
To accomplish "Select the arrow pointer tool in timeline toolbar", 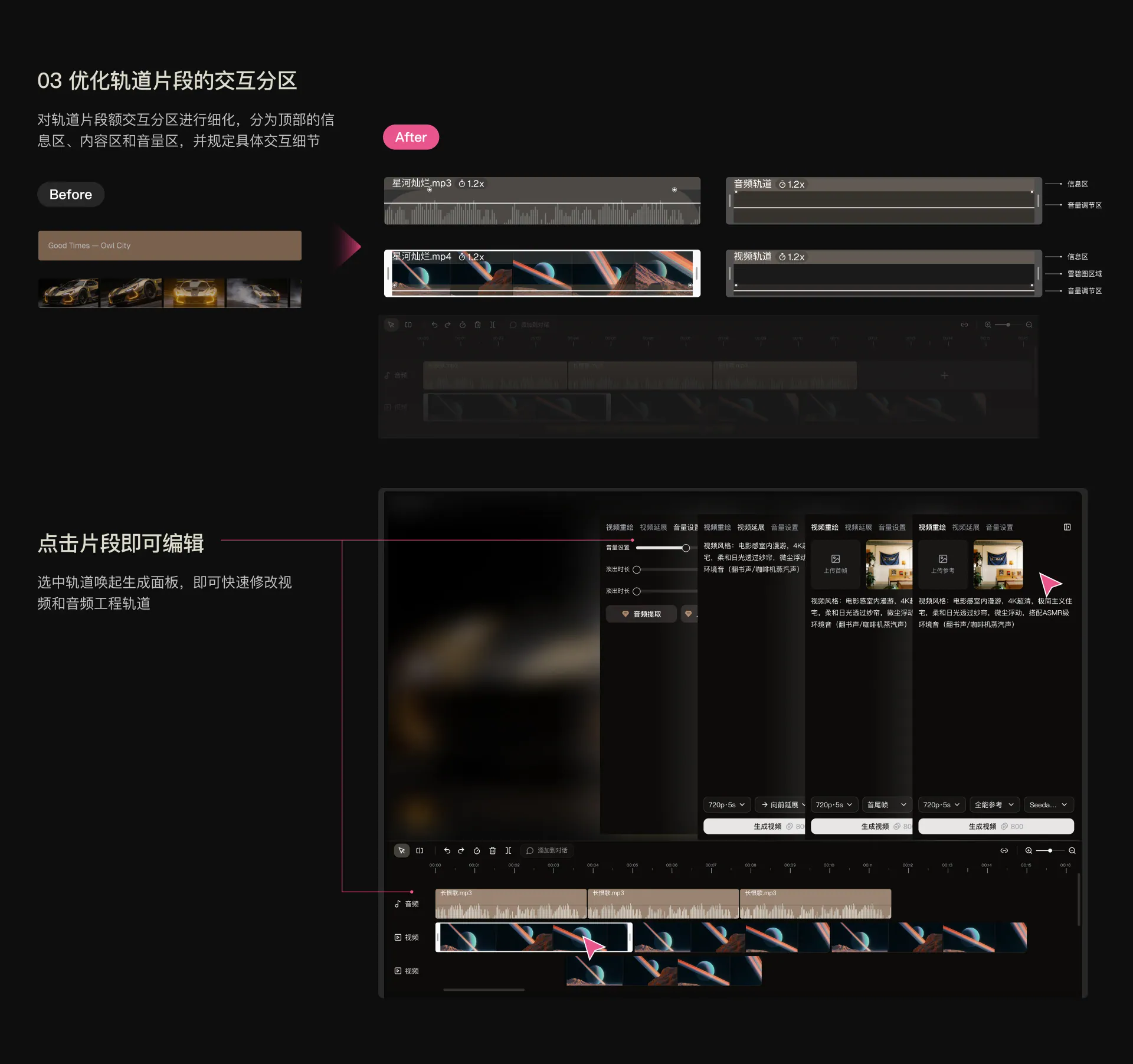I will pyautogui.click(x=401, y=850).
